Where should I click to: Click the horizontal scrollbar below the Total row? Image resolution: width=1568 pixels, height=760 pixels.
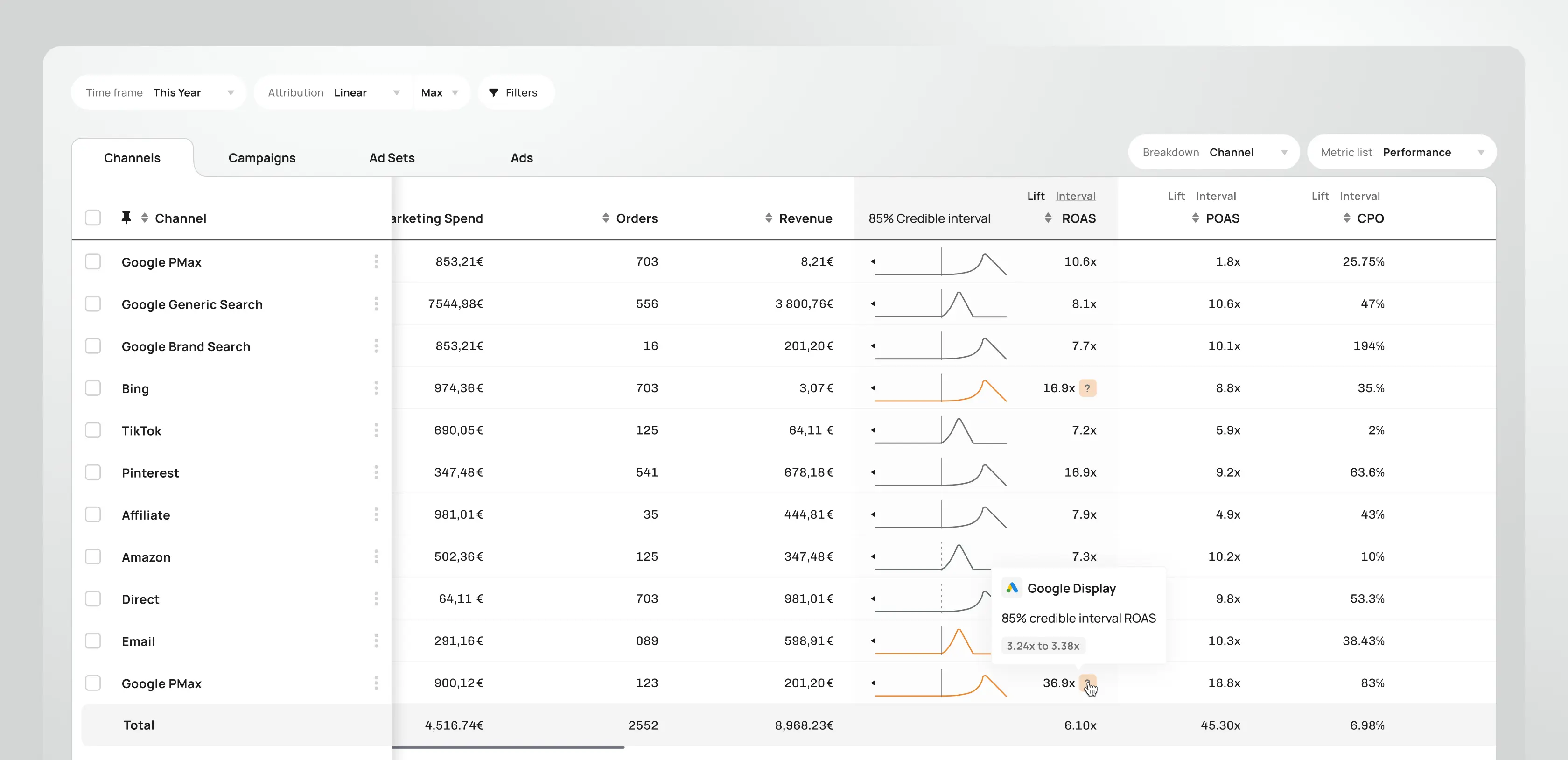[x=508, y=747]
